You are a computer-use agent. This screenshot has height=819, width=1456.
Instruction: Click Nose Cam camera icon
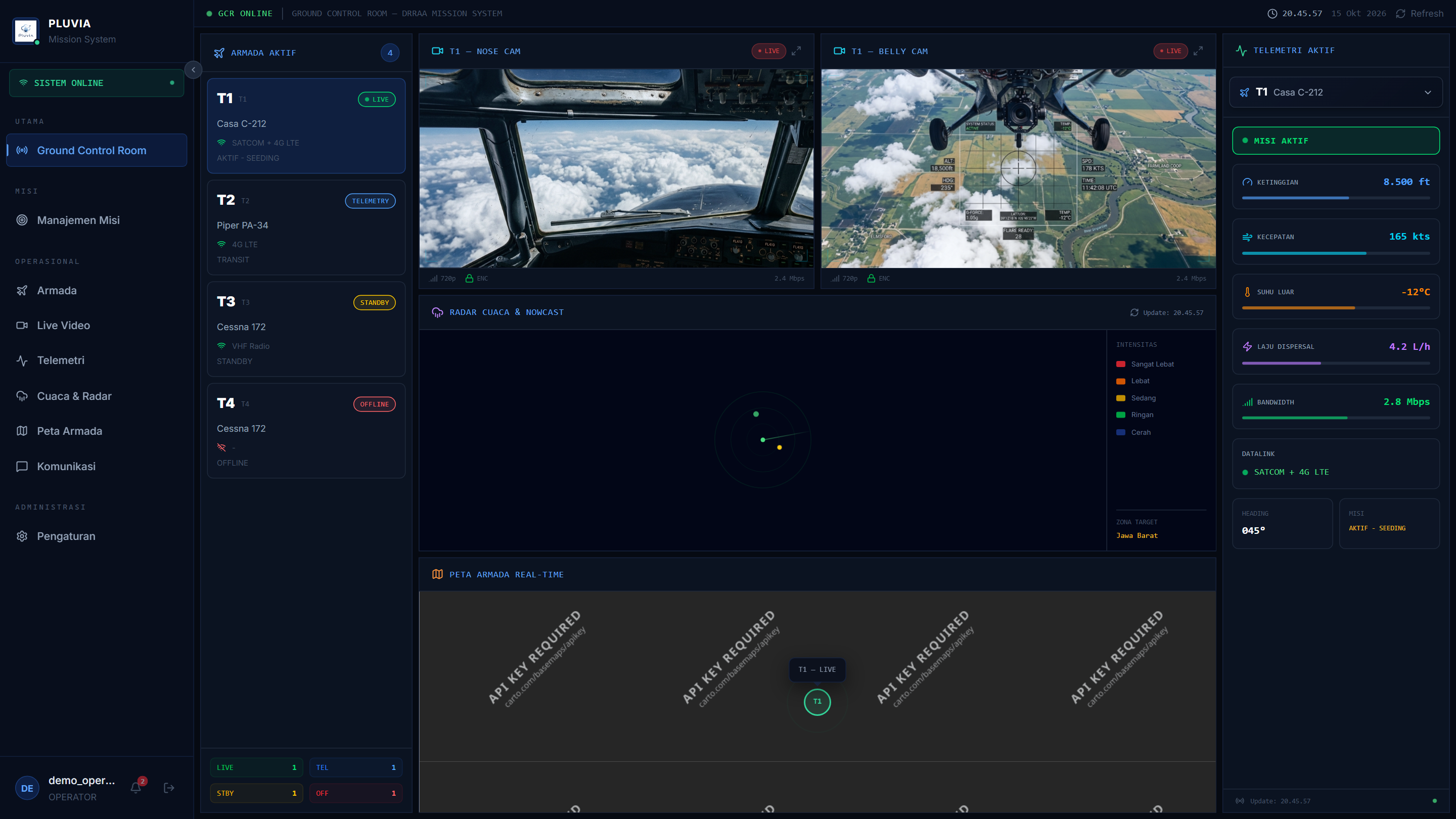pyautogui.click(x=437, y=51)
